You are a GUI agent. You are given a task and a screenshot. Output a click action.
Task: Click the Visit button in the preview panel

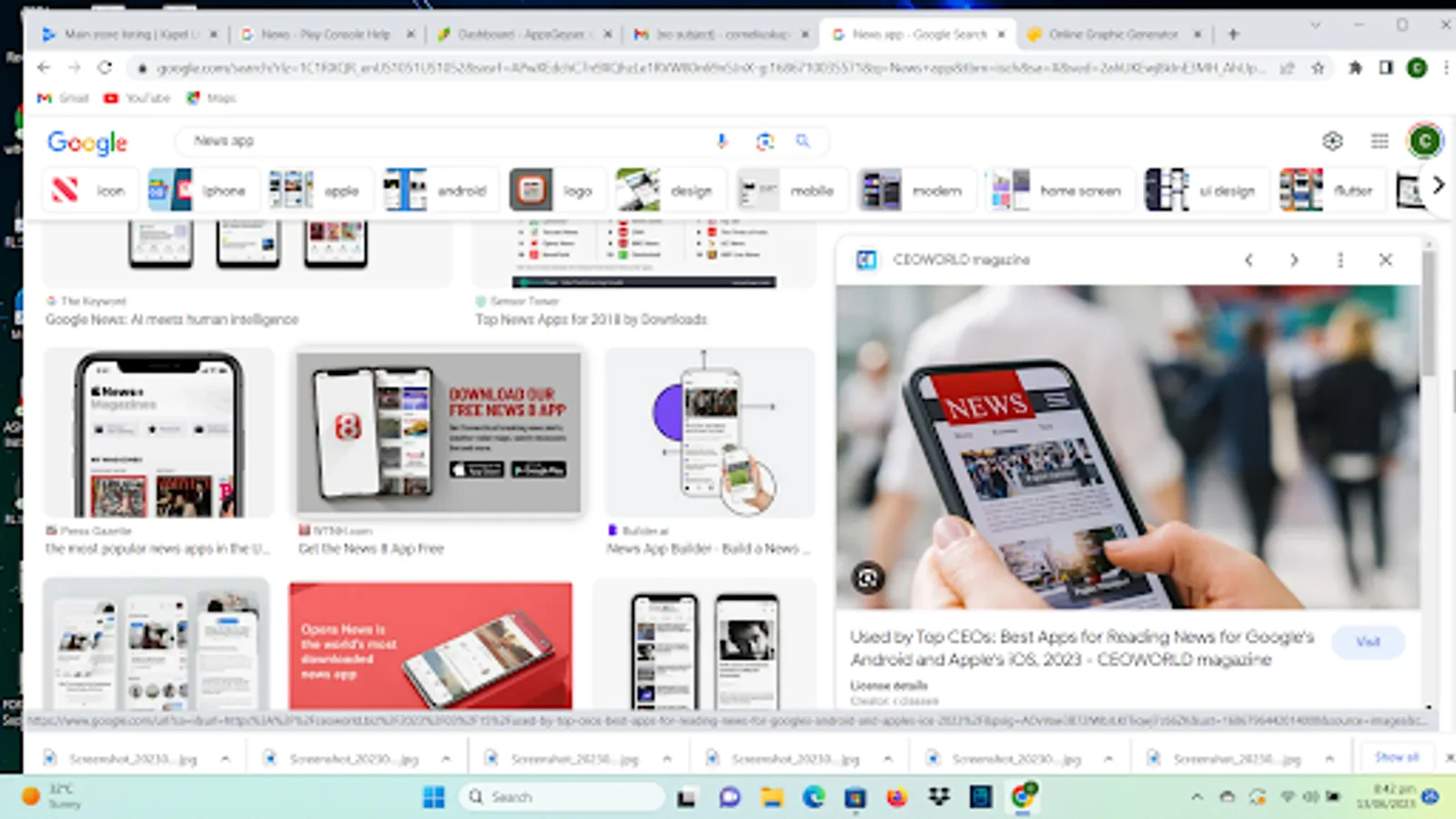coord(1368,642)
